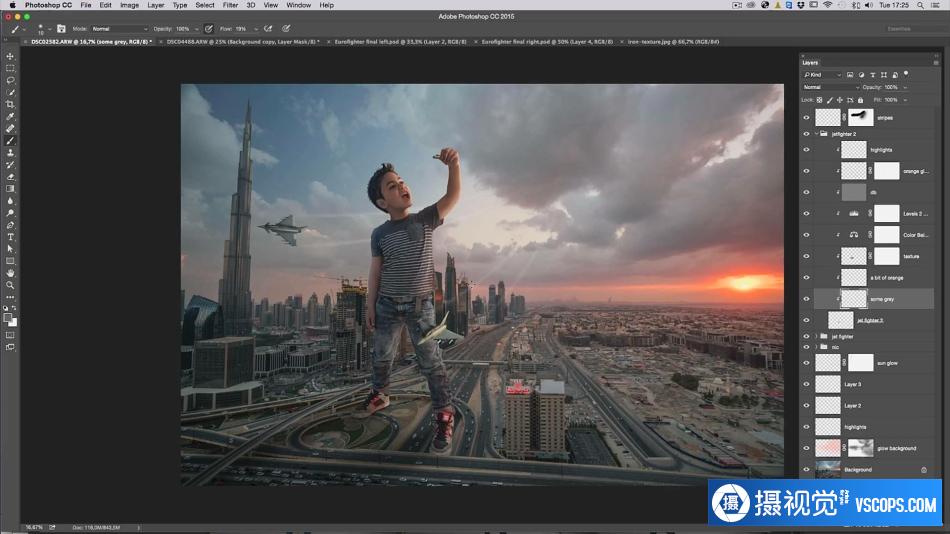The height and width of the screenshot is (534, 950).
Task: Open the brush panel toggle in options bar
Action: (61, 28)
